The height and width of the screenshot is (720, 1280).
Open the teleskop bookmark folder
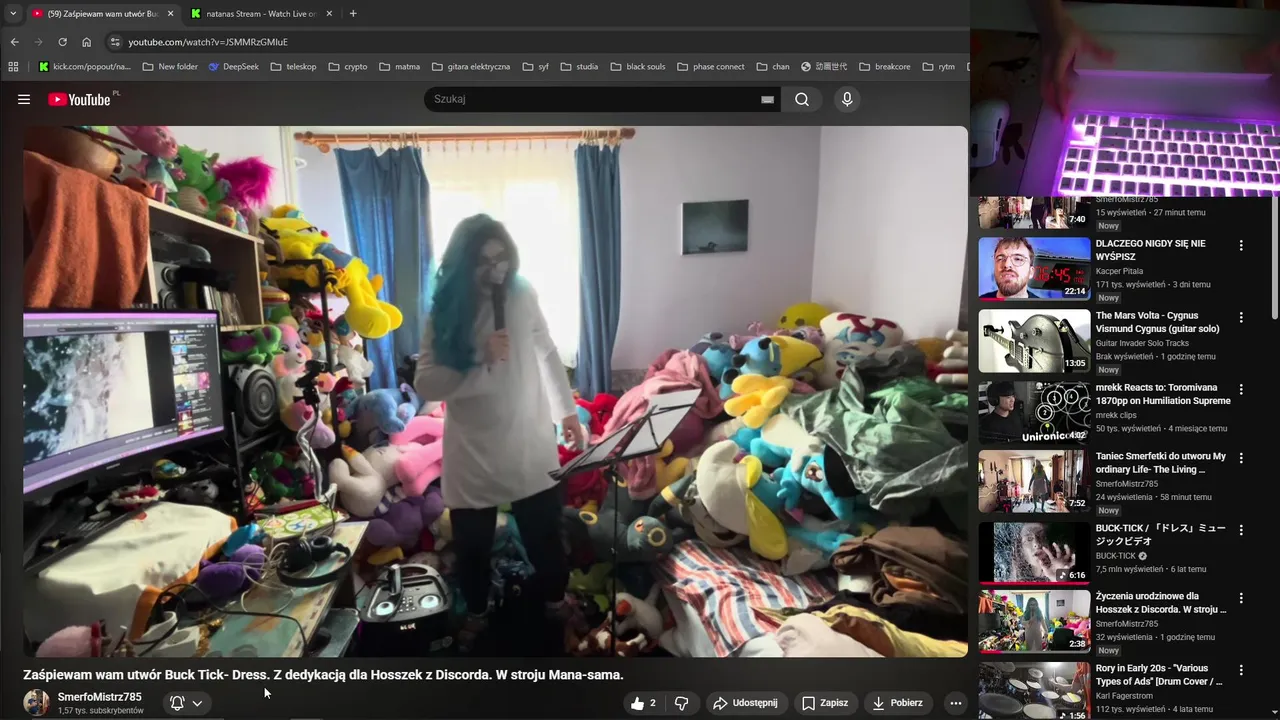pyautogui.click(x=293, y=67)
